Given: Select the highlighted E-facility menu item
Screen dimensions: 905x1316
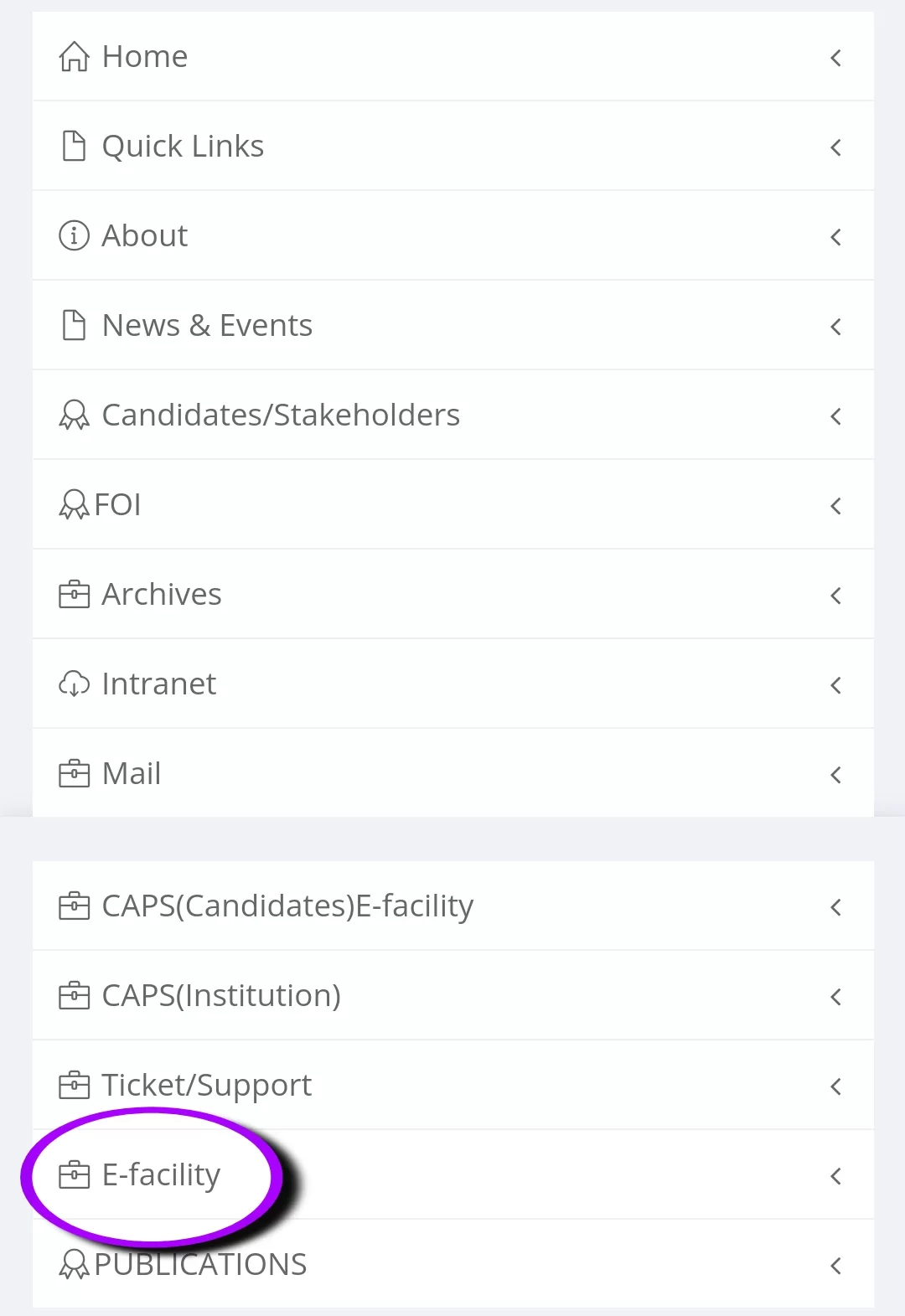Looking at the screenshot, I should coord(161,1175).
